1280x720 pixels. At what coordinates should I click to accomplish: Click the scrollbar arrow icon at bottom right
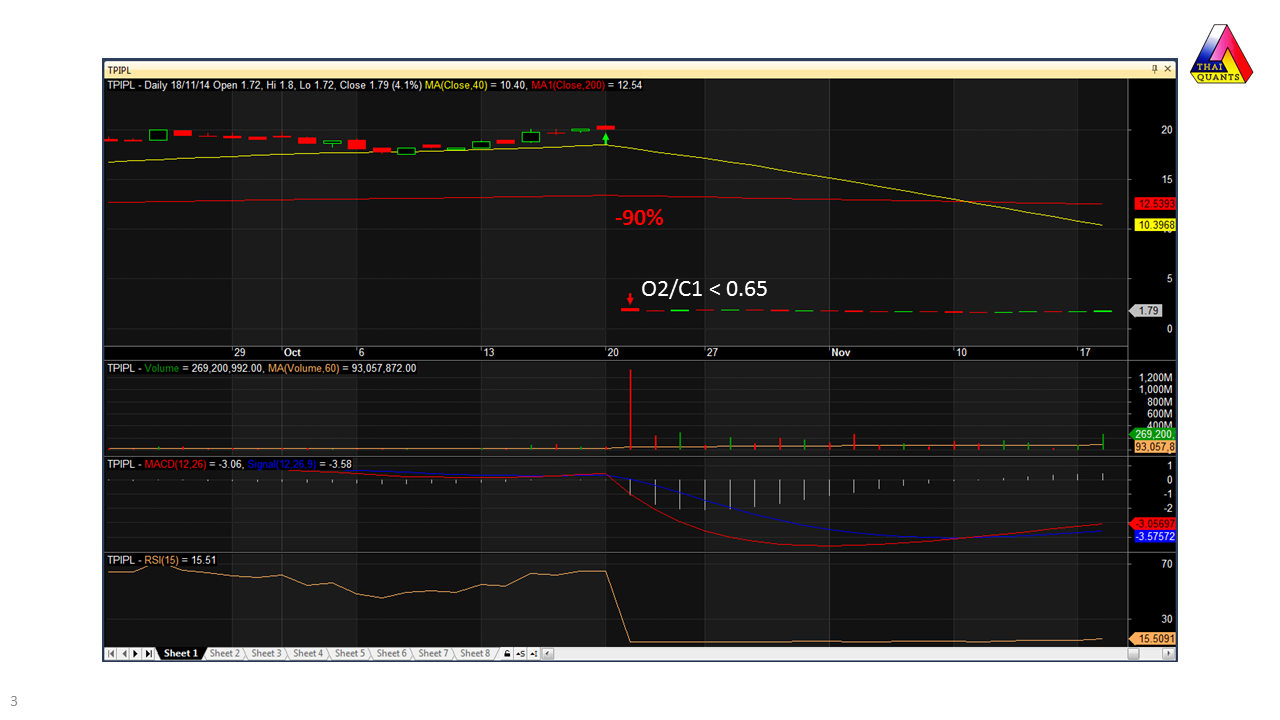pyautogui.click(x=1167, y=653)
